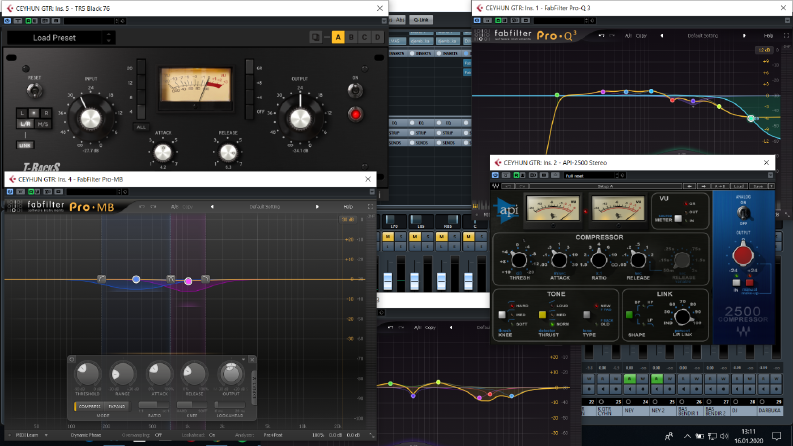
Task: Open the Help menu in Pro-MB
Action: [x=348, y=207]
